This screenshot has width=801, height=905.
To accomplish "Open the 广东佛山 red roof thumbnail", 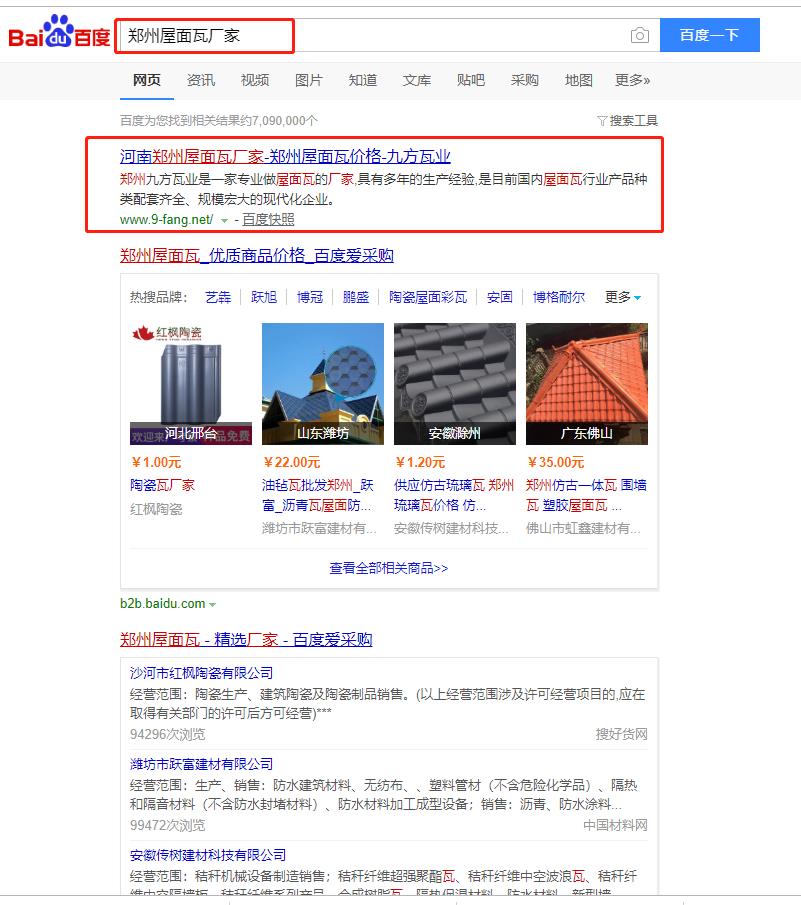I will [x=587, y=384].
